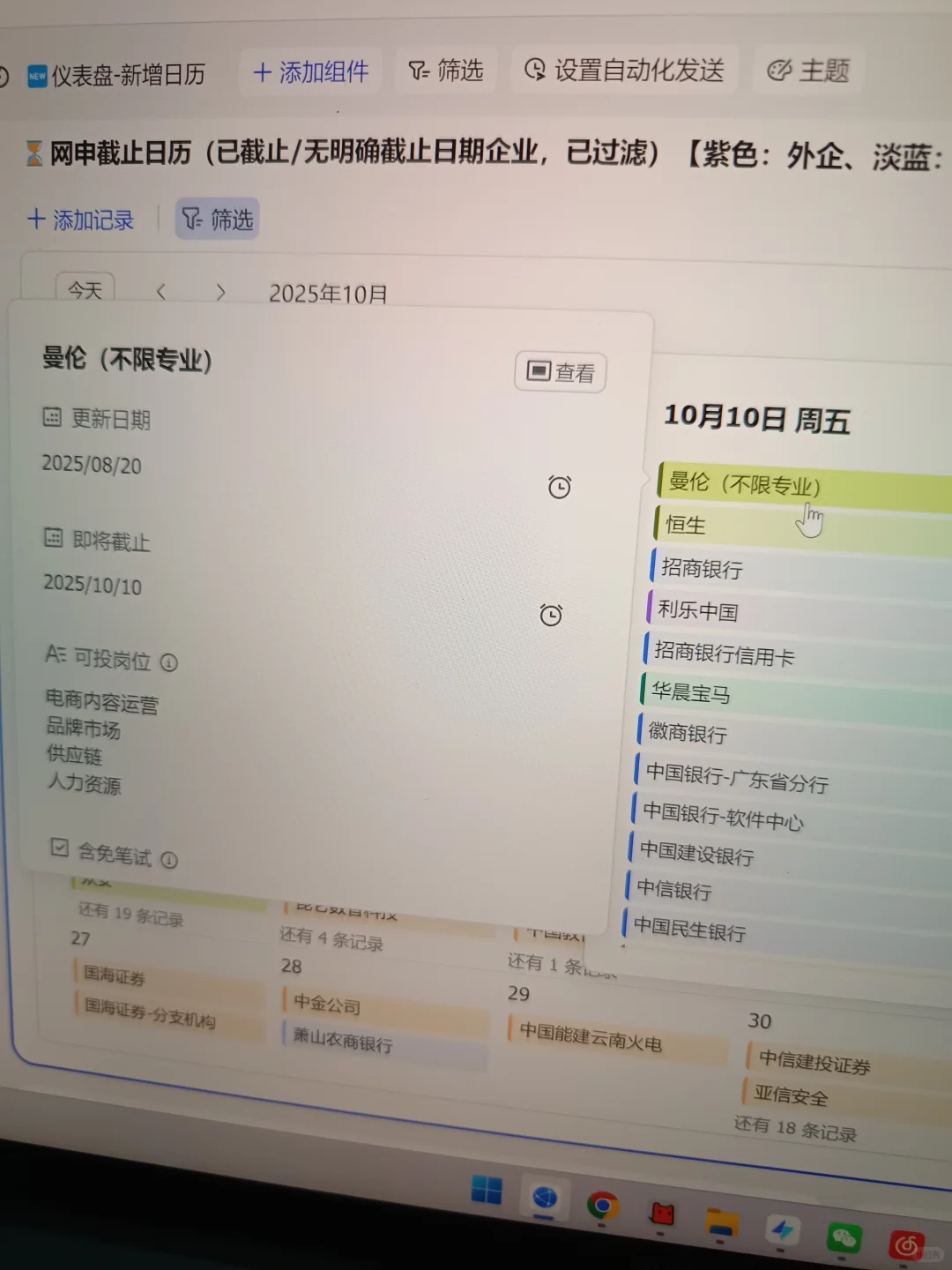This screenshot has width=952, height=1270.
Task: Click the 2025/10/10 deadline value
Action: click(92, 584)
